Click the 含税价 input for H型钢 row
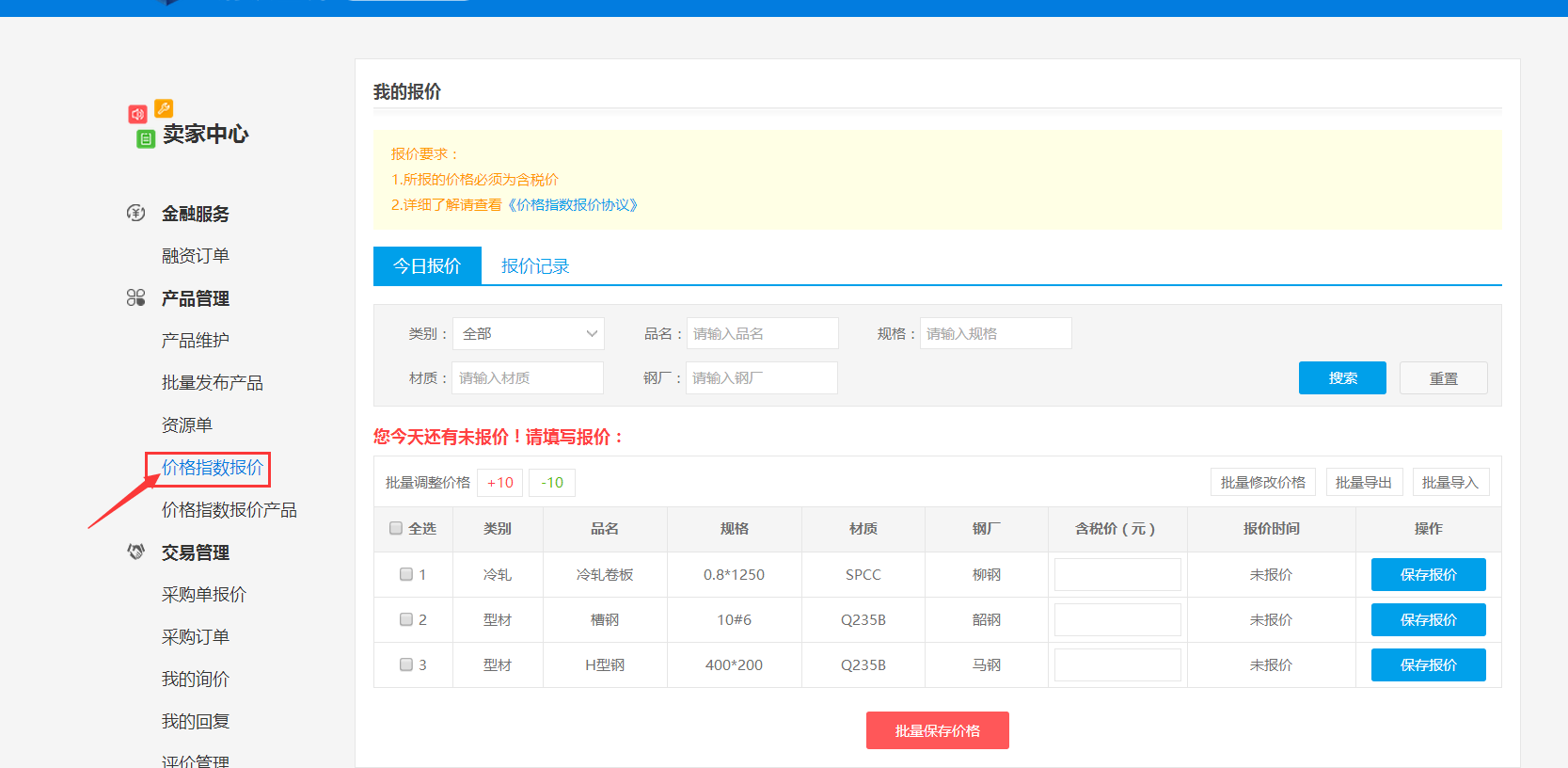This screenshot has width=1568, height=768. (x=1117, y=664)
